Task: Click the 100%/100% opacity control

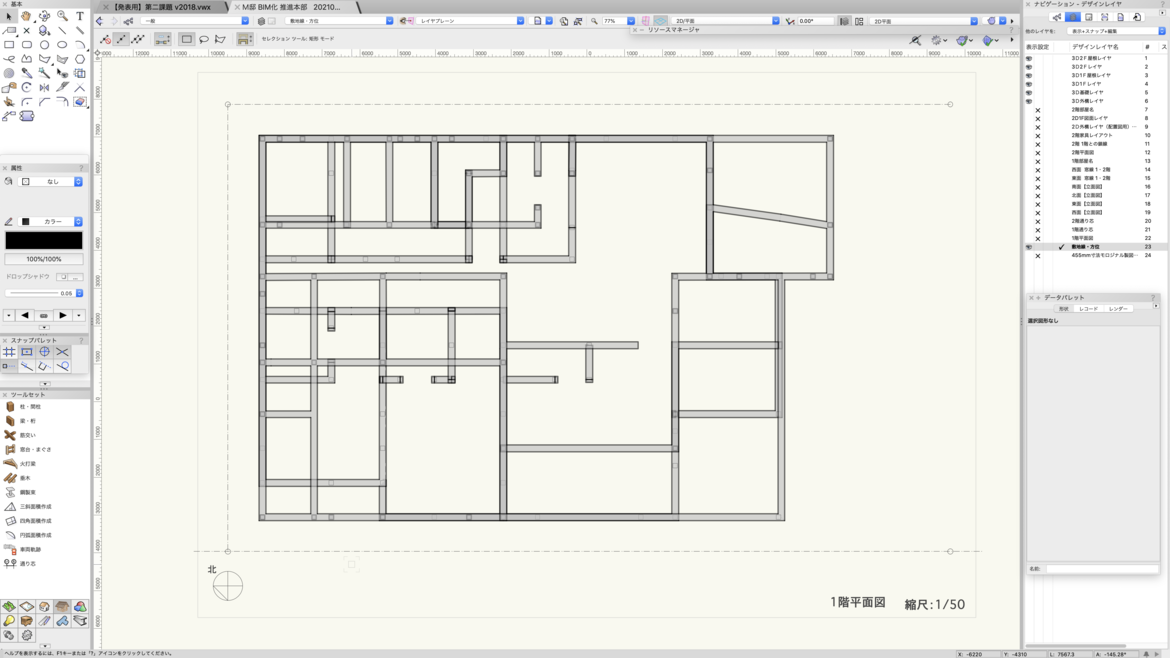Action: [x=44, y=258]
